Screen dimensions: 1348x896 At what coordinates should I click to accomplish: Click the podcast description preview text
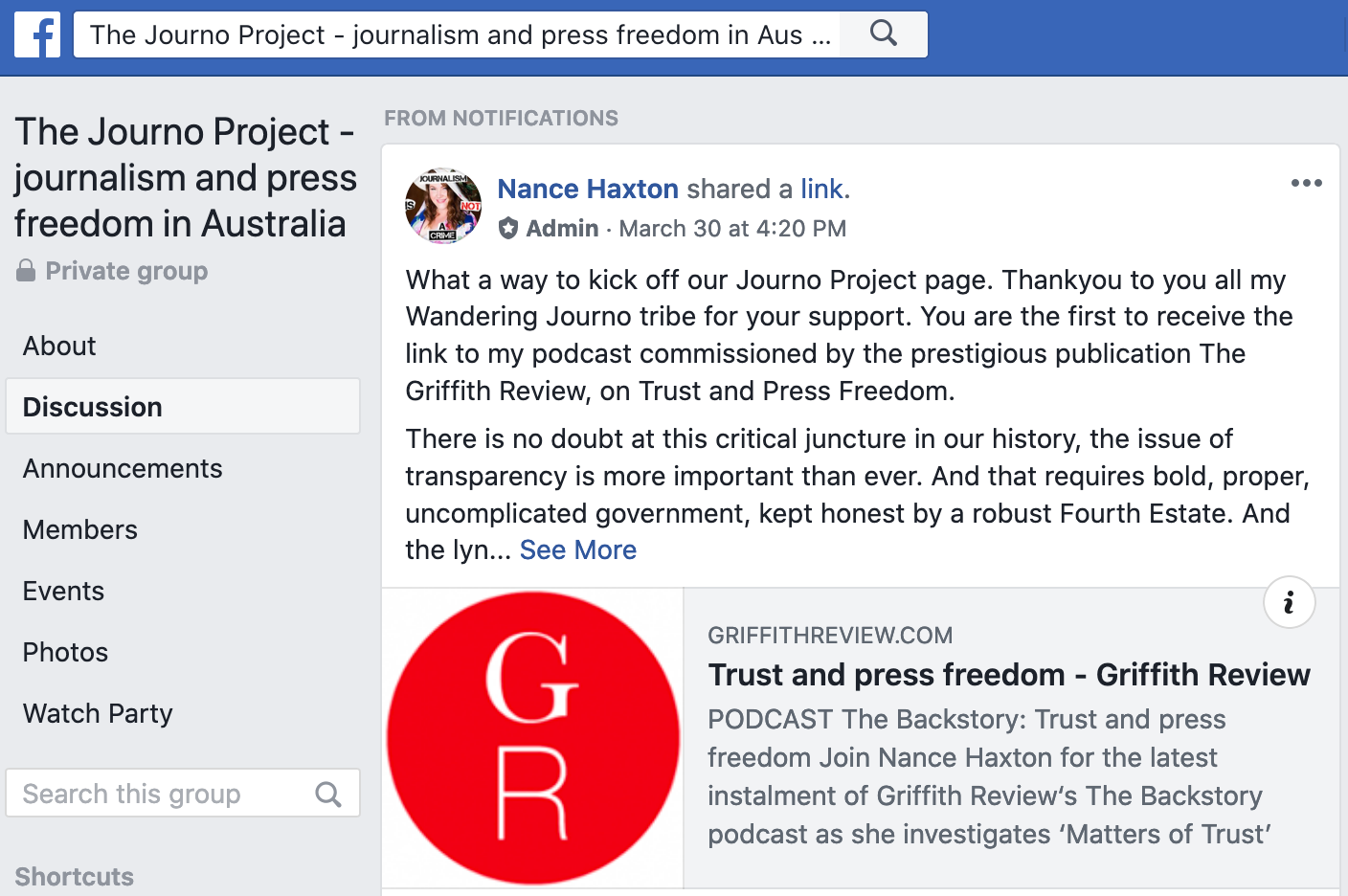click(989, 776)
